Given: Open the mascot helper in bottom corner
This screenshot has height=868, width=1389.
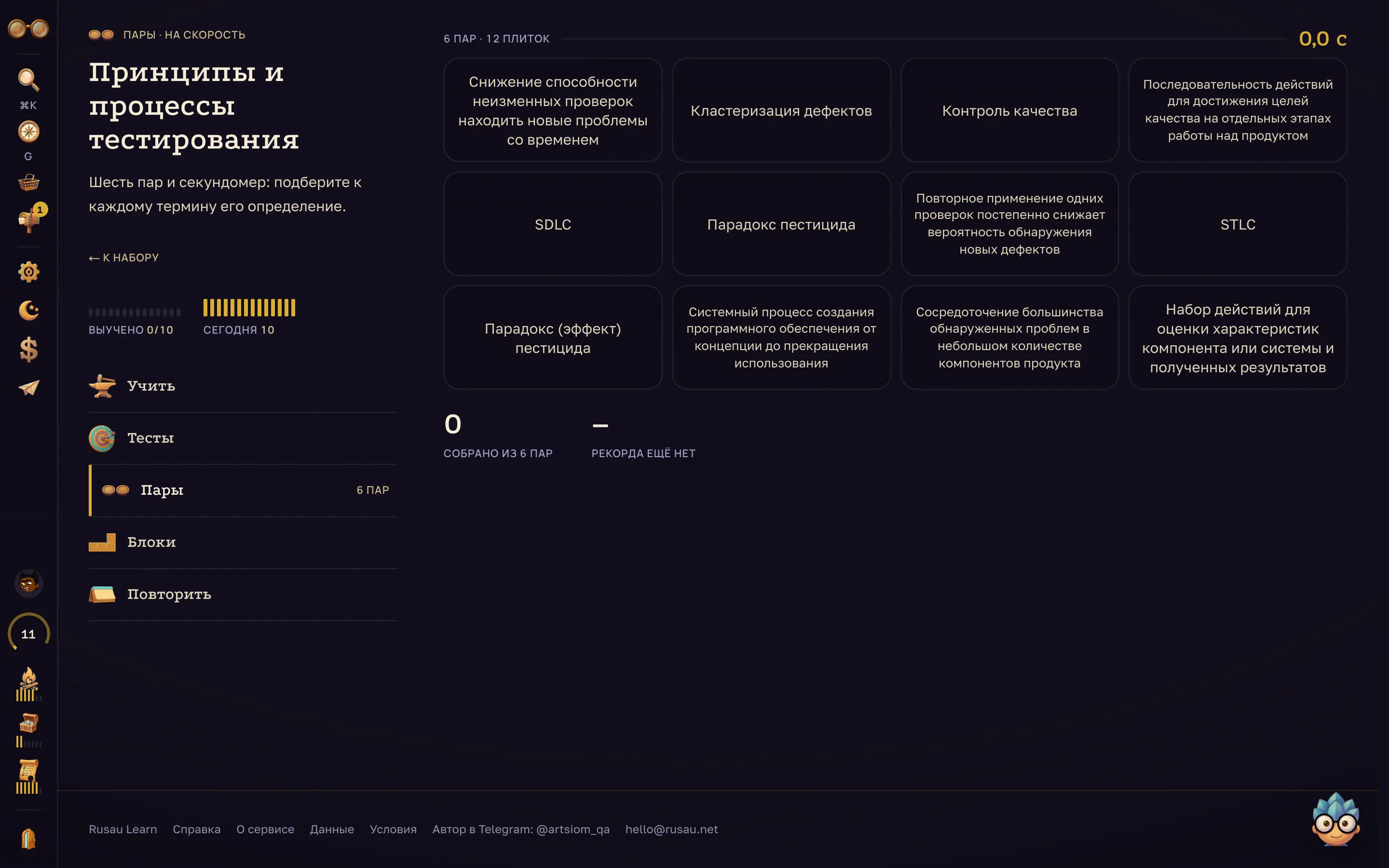Looking at the screenshot, I should coord(1335,819).
